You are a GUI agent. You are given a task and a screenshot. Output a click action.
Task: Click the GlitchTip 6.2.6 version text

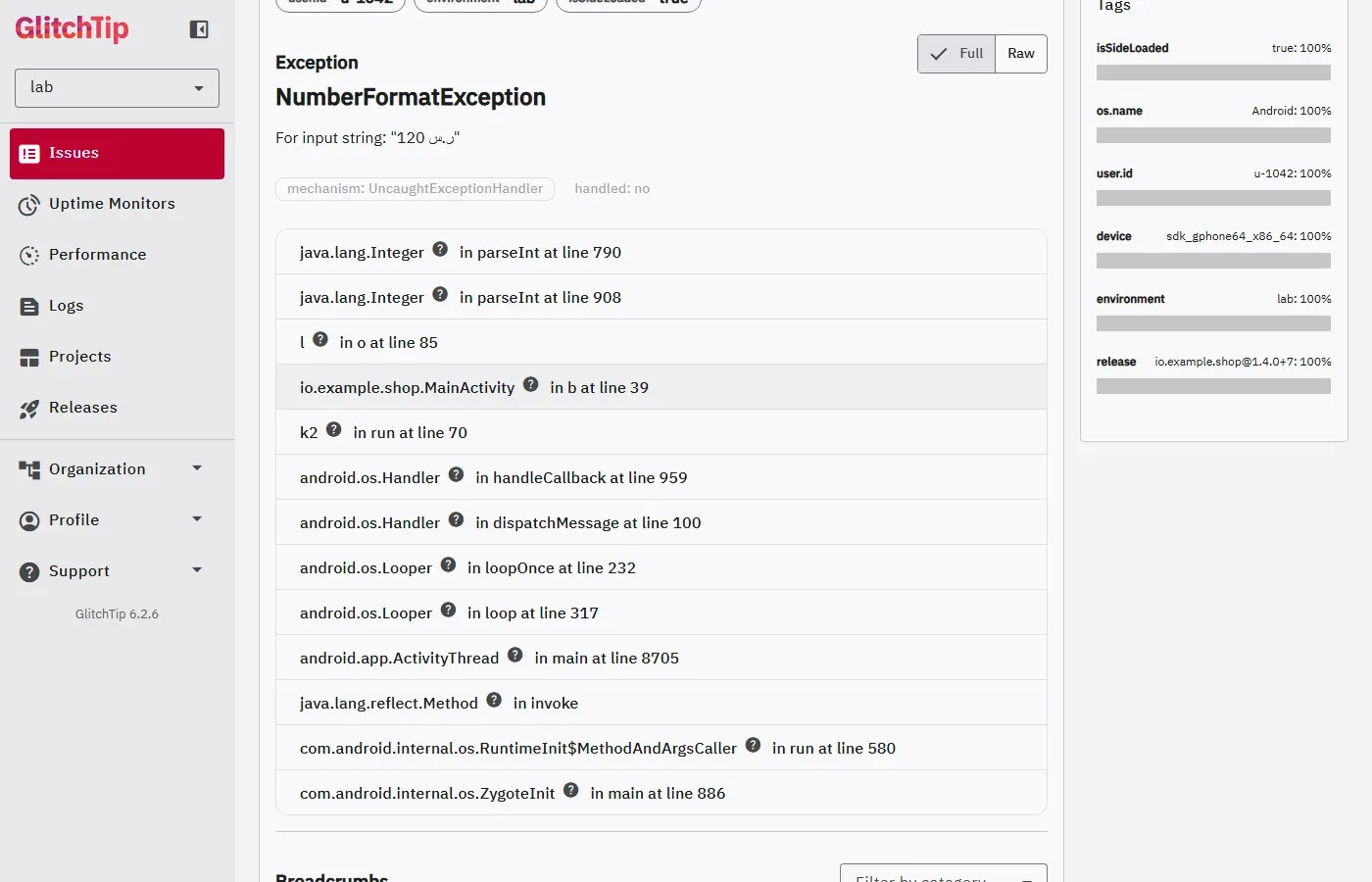[x=117, y=614]
